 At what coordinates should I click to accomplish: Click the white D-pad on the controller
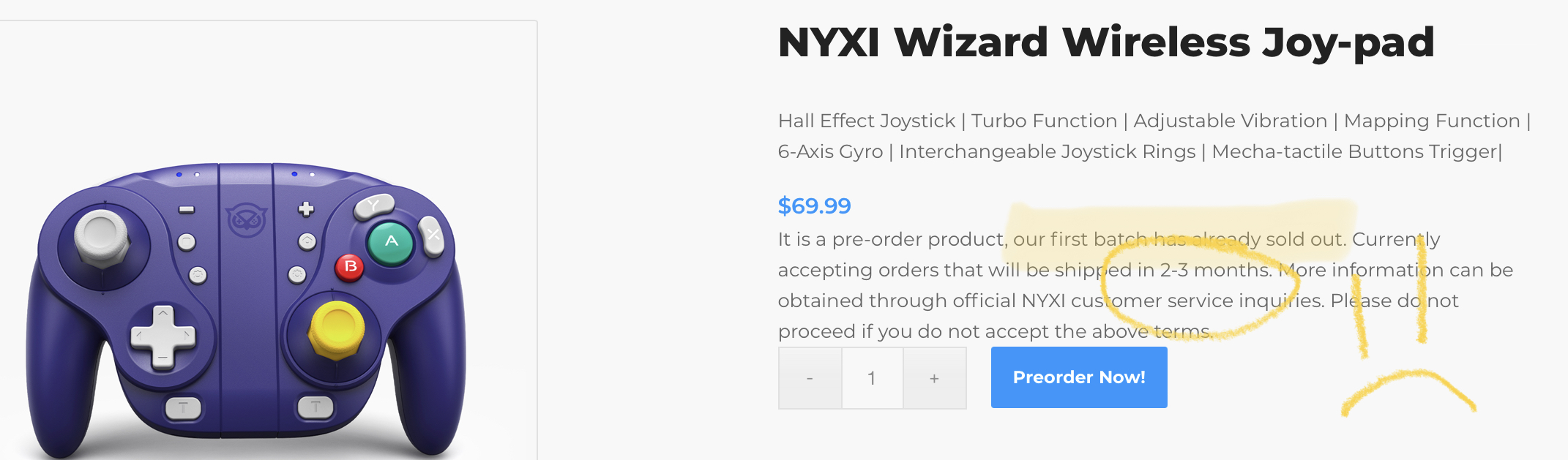coord(163,336)
